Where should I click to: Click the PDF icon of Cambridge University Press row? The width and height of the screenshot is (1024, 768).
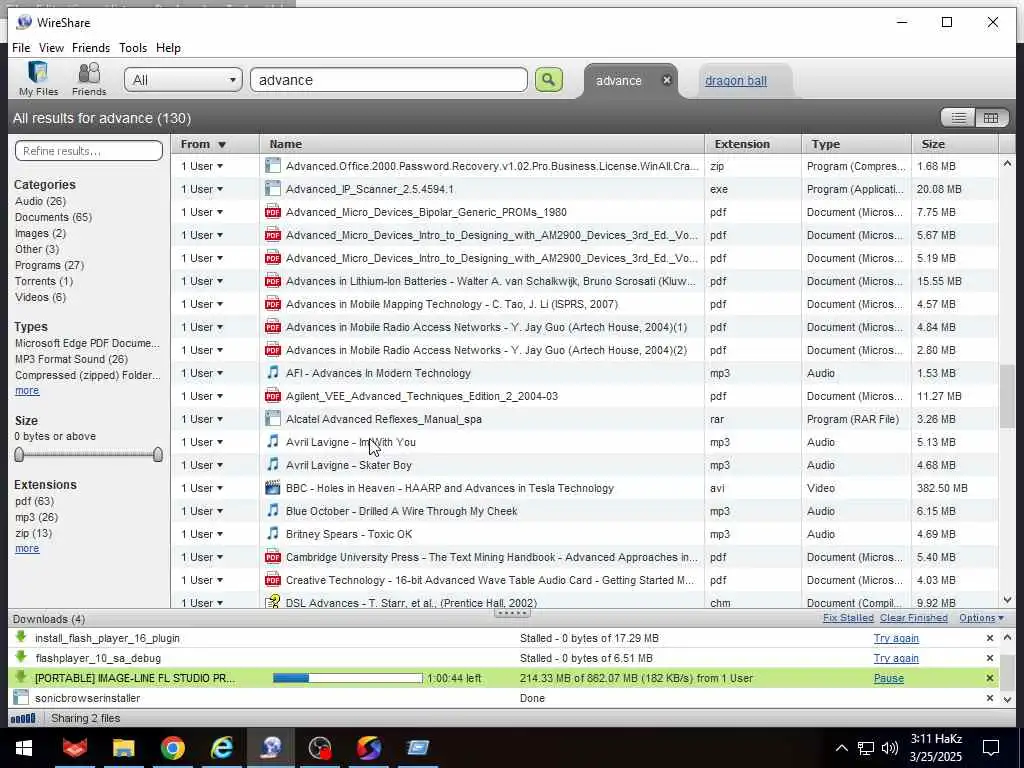(272, 556)
